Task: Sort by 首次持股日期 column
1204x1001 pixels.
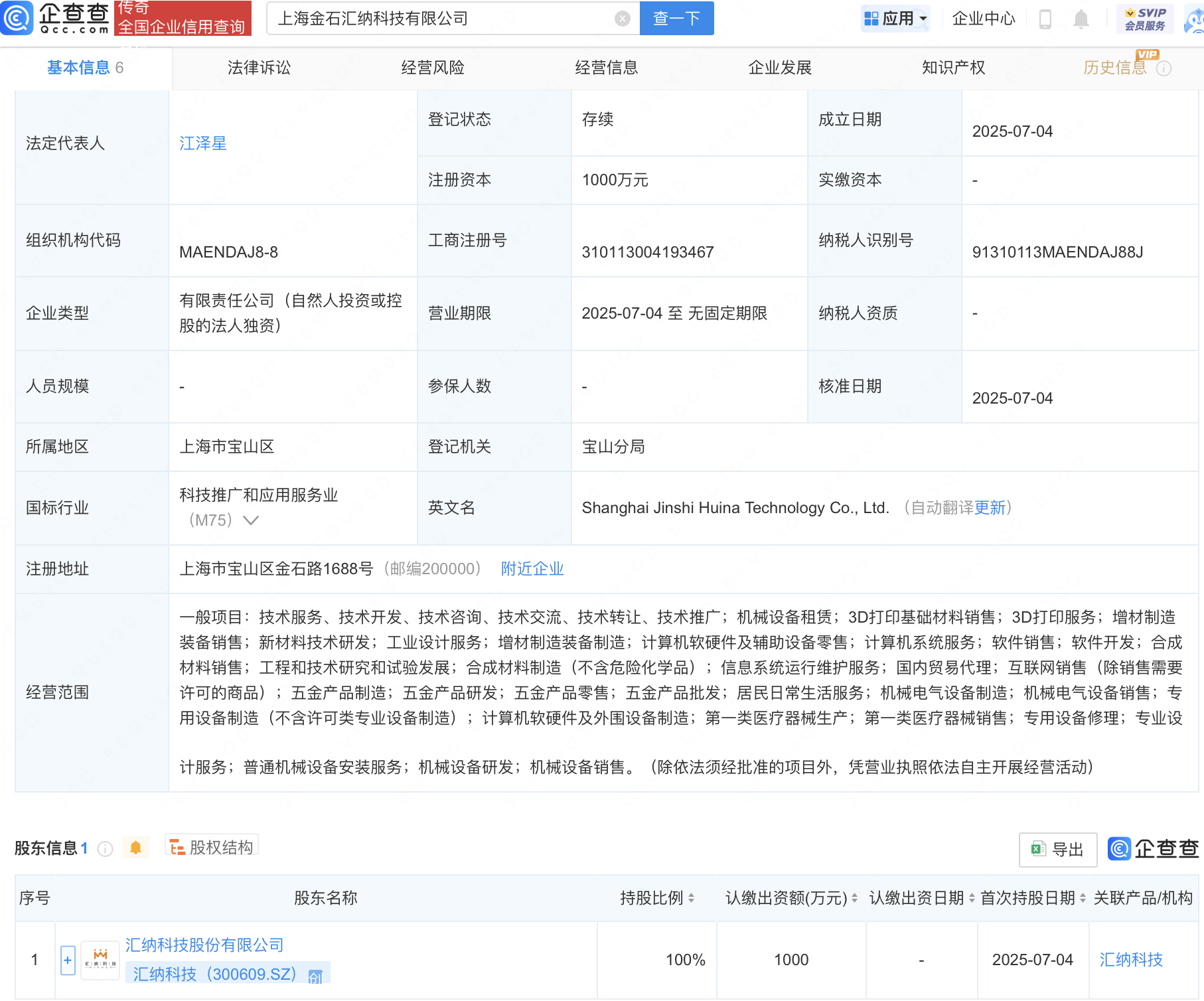Action: point(1083,898)
